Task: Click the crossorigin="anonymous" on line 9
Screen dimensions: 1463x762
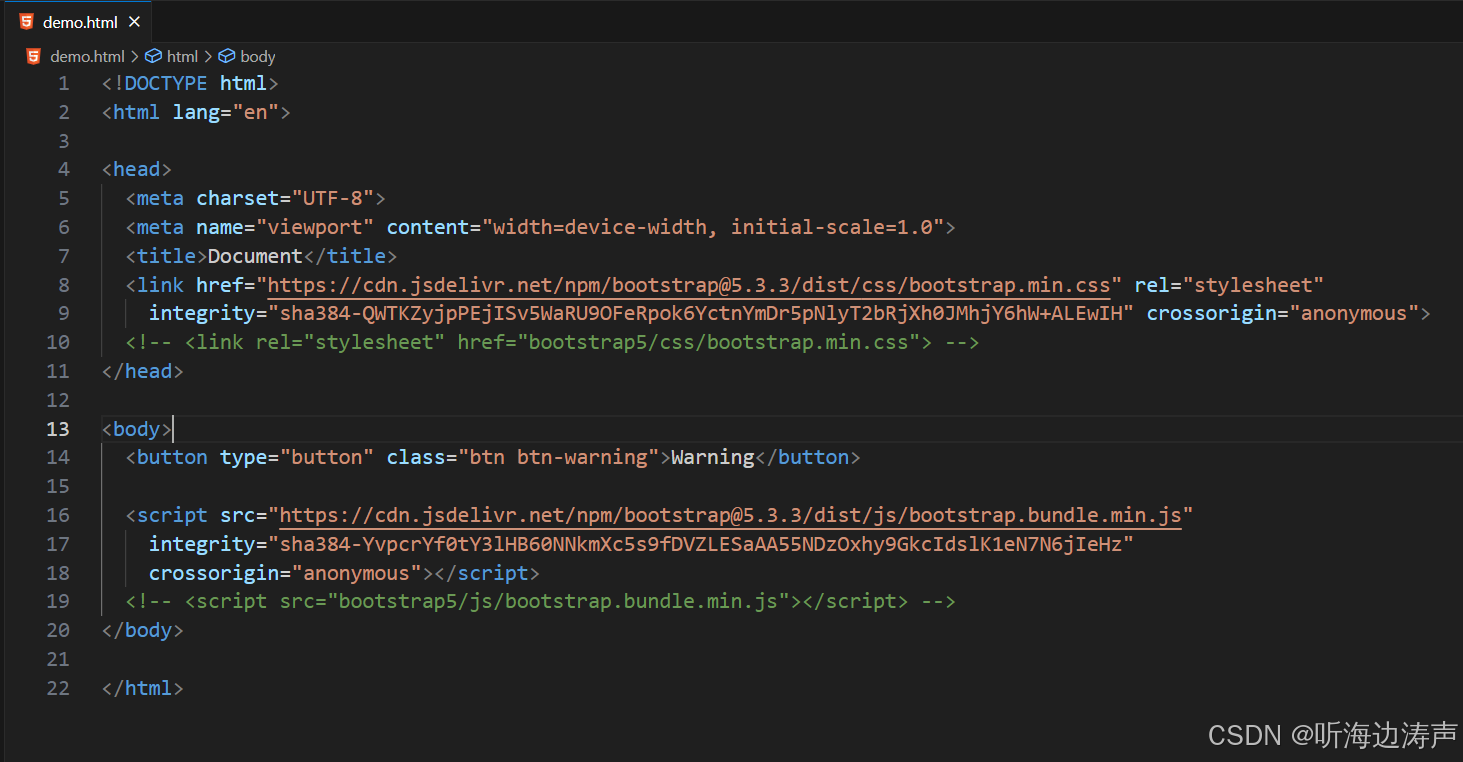Action: (1283, 314)
